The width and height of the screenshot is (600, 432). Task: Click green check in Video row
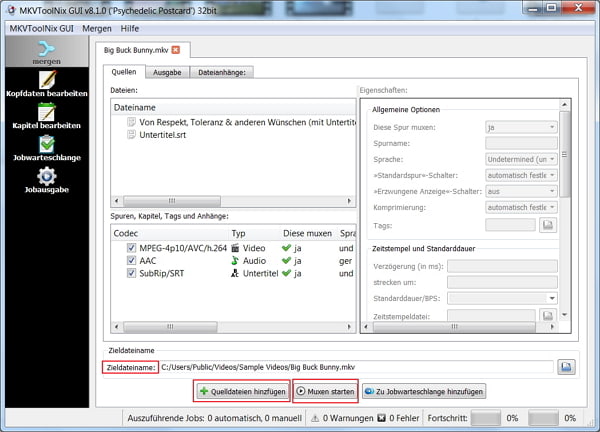(x=286, y=248)
